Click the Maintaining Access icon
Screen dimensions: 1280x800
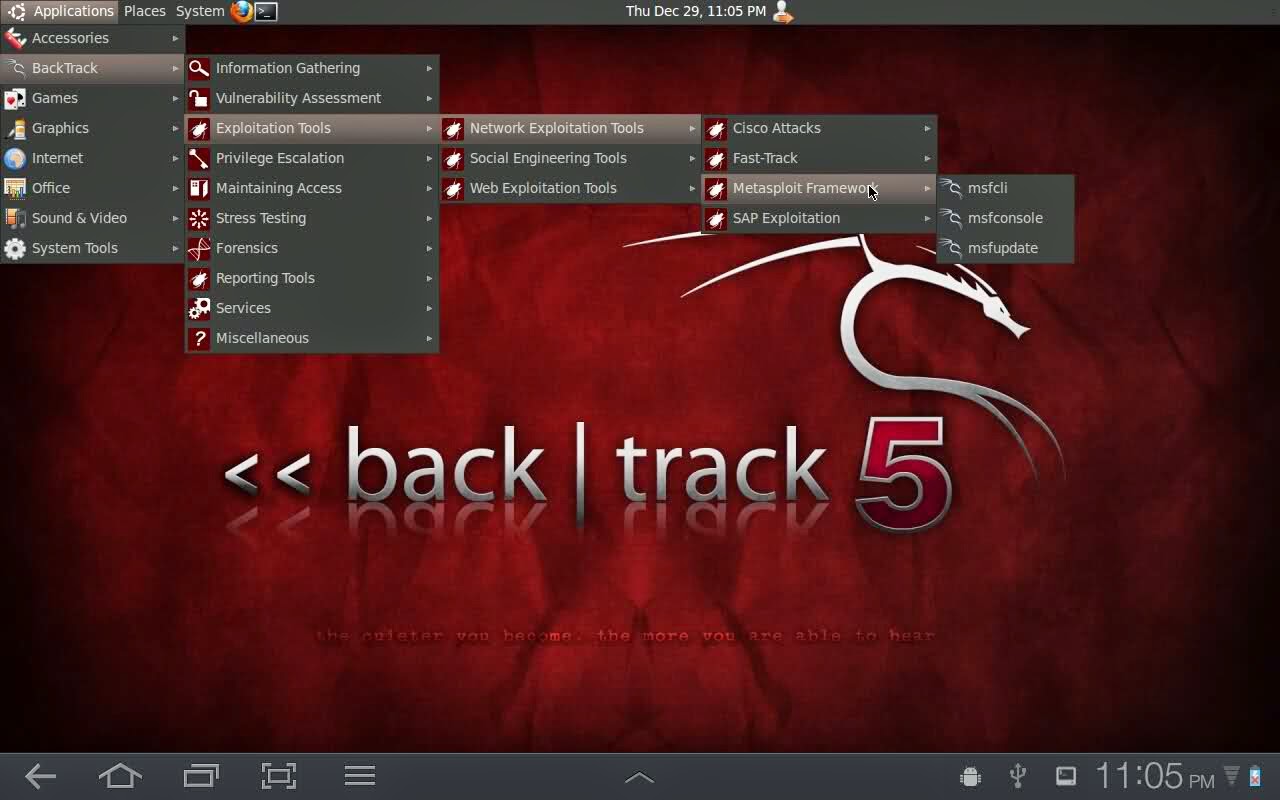(199, 188)
